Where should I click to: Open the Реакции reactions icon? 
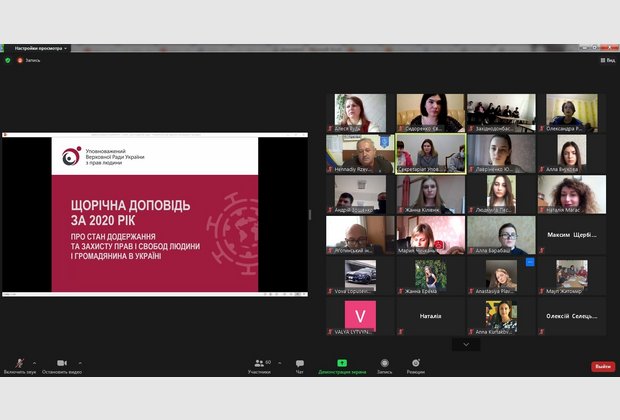pos(416,363)
